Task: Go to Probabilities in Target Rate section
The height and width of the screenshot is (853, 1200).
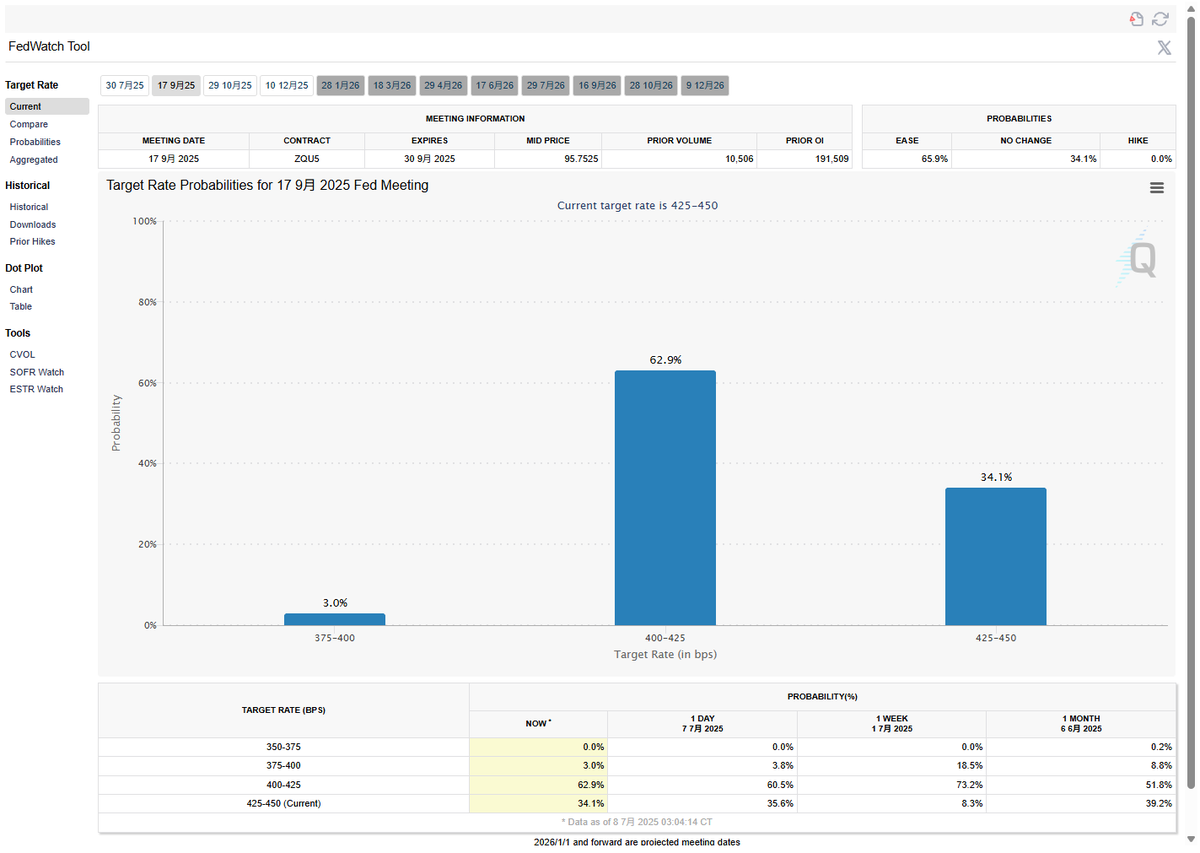Action: coord(35,142)
